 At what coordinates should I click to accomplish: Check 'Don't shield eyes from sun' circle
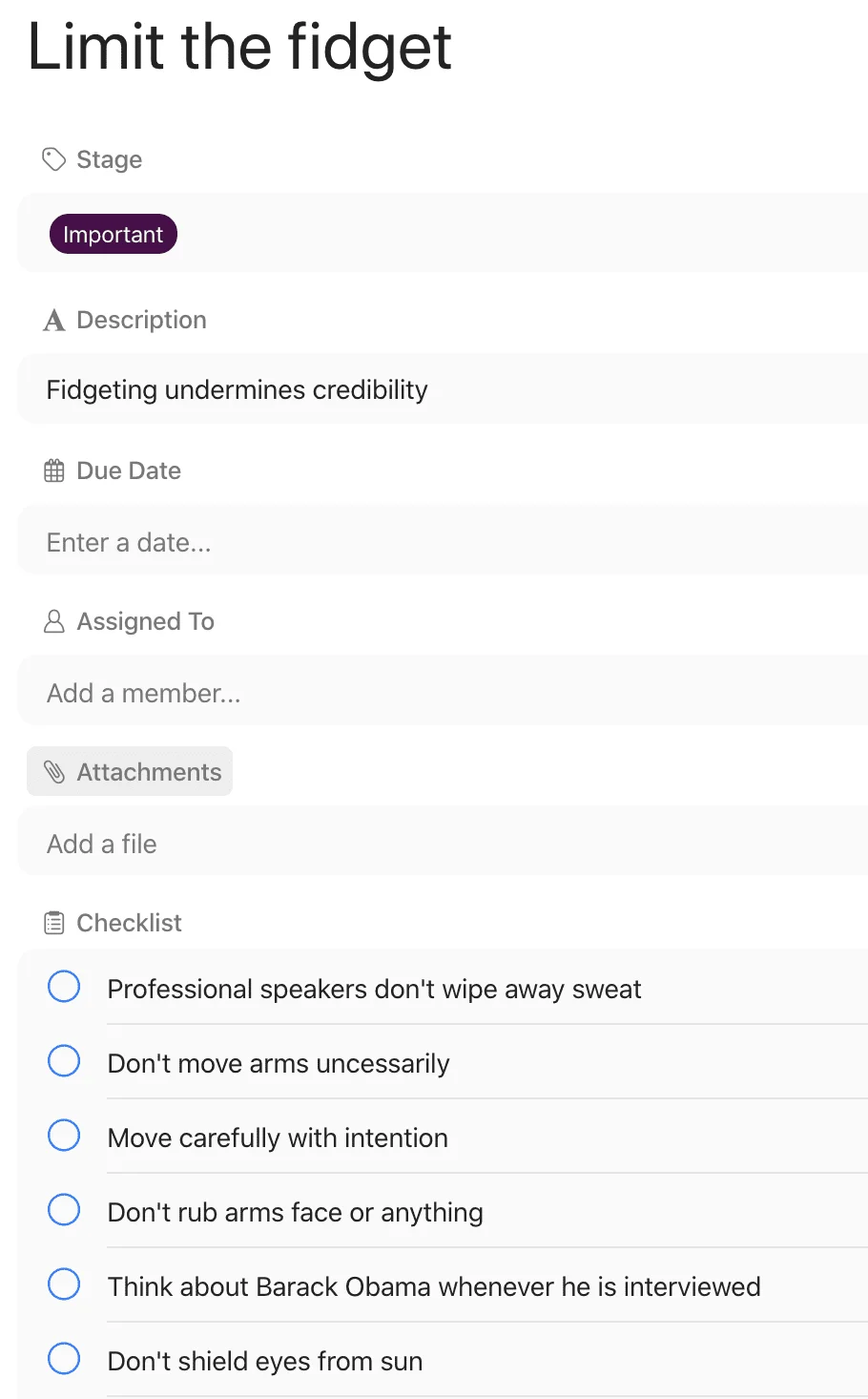tap(64, 1359)
